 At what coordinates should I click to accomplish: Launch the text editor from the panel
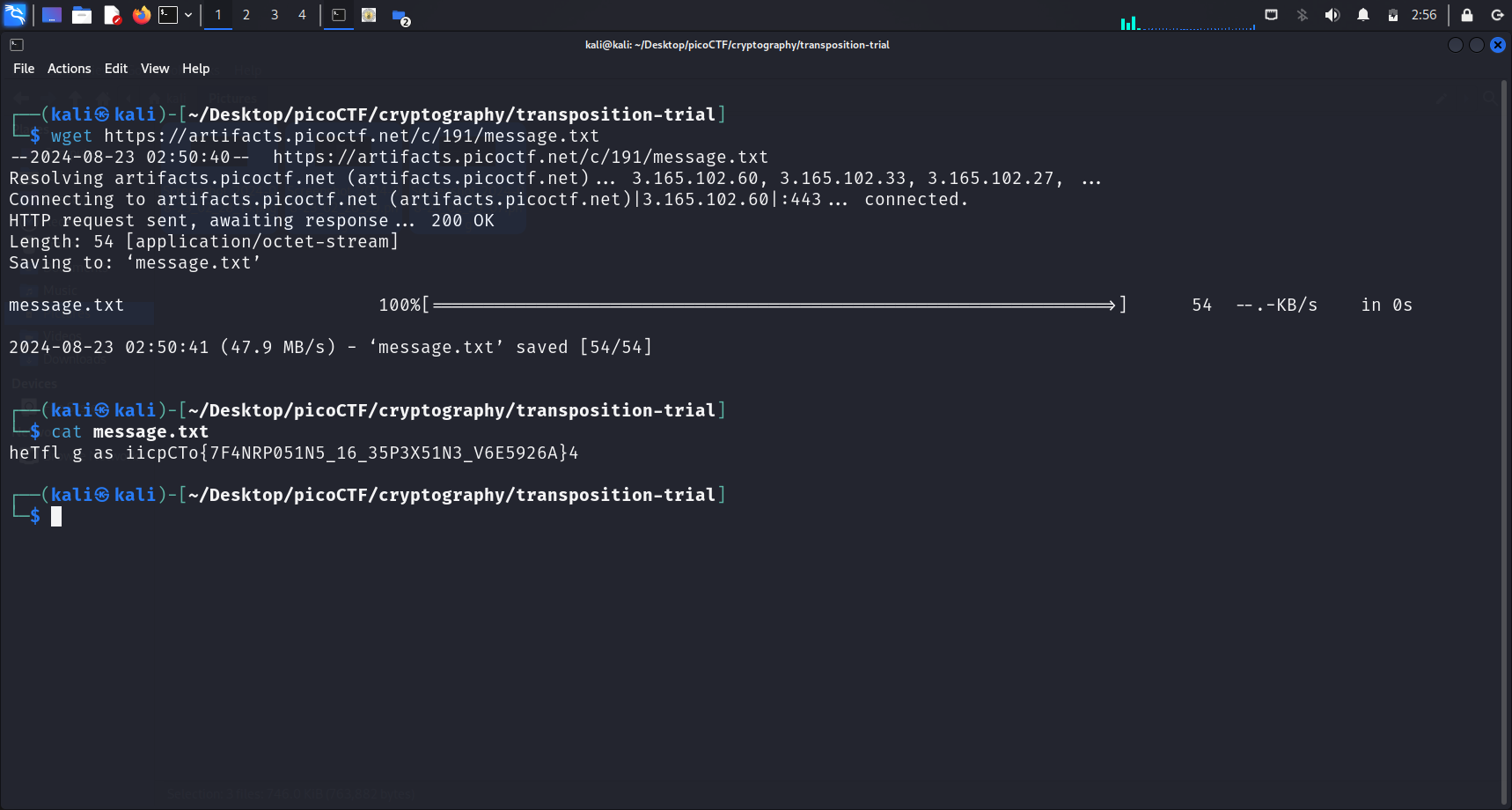(x=112, y=15)
